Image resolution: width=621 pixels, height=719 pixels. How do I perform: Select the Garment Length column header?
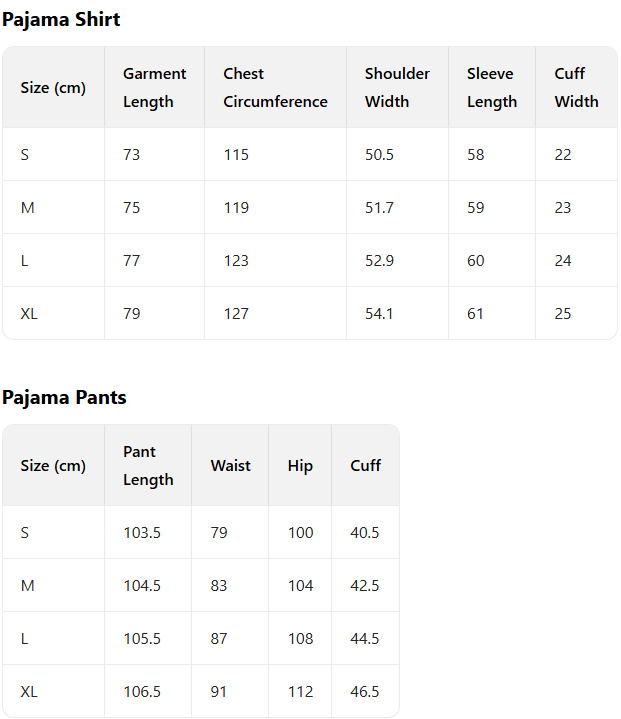tap(154, 87)
